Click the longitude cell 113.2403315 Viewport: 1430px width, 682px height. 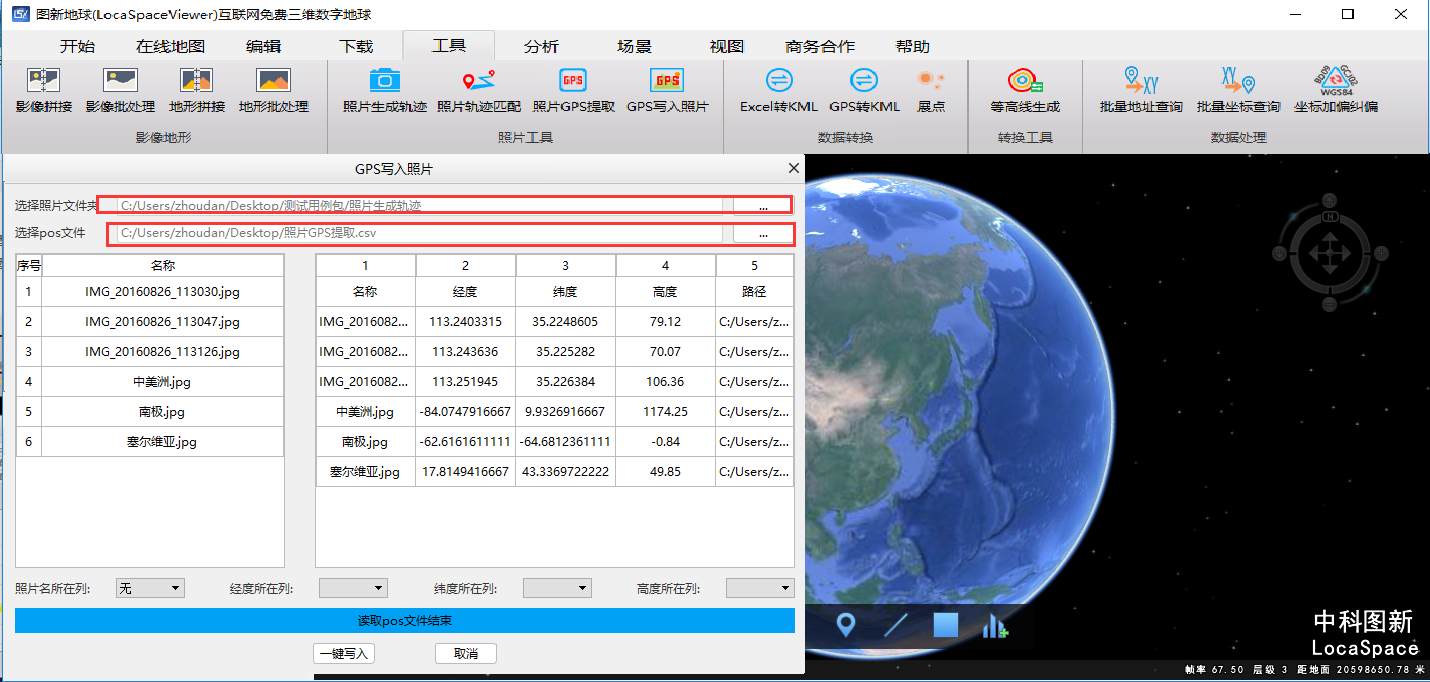[x=466, y=322]
